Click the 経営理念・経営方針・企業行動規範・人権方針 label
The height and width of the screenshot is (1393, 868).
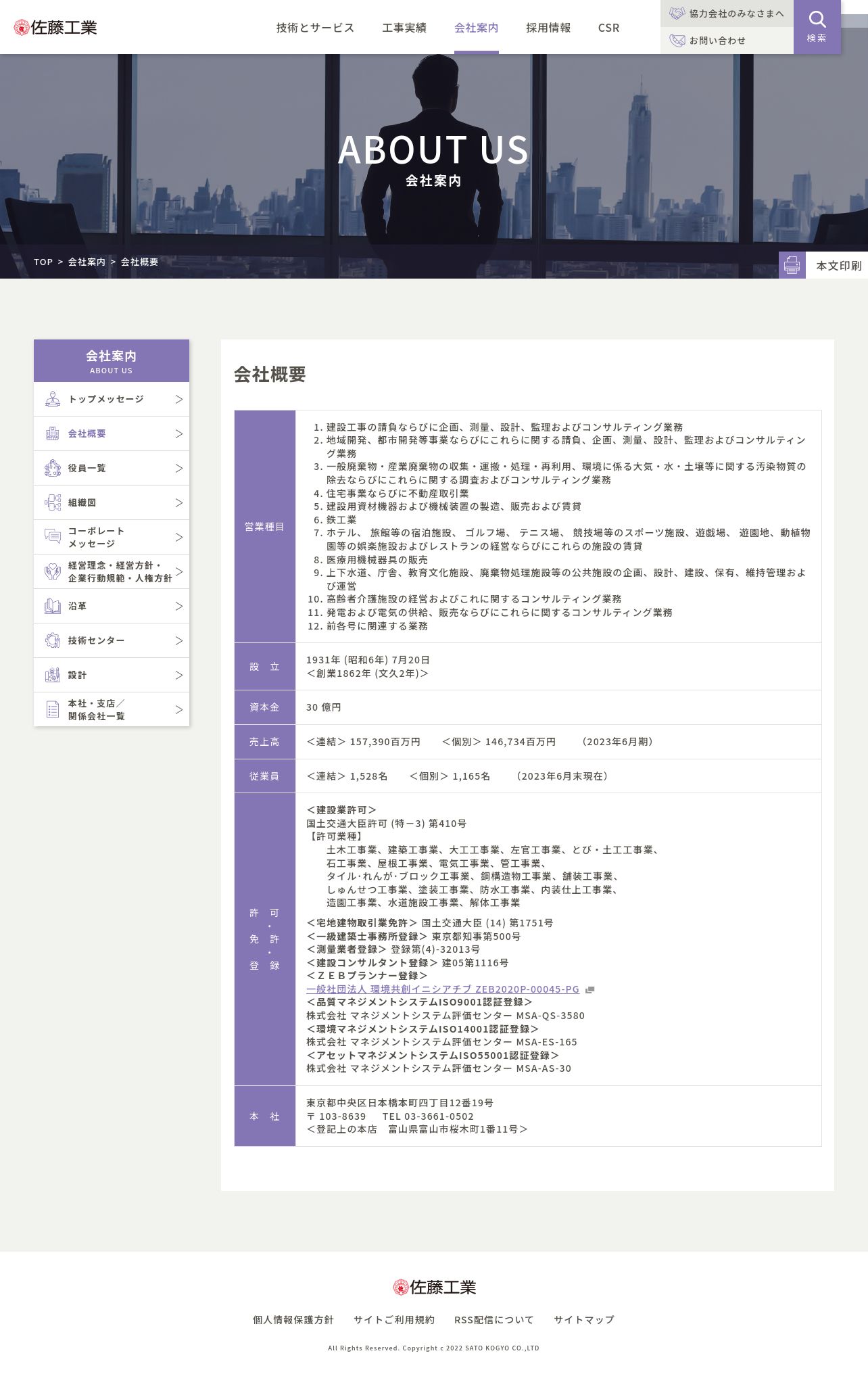(x=120, y=571)
